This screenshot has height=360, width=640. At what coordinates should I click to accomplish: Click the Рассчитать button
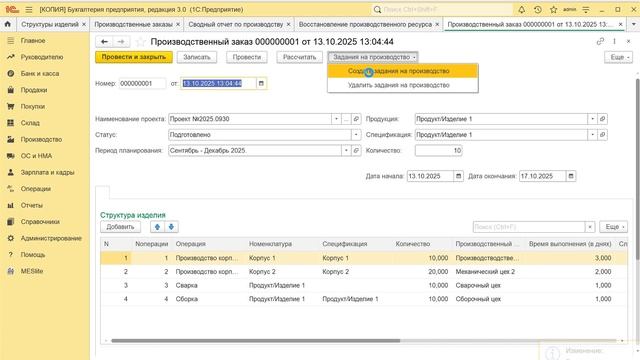click(299, 57)
